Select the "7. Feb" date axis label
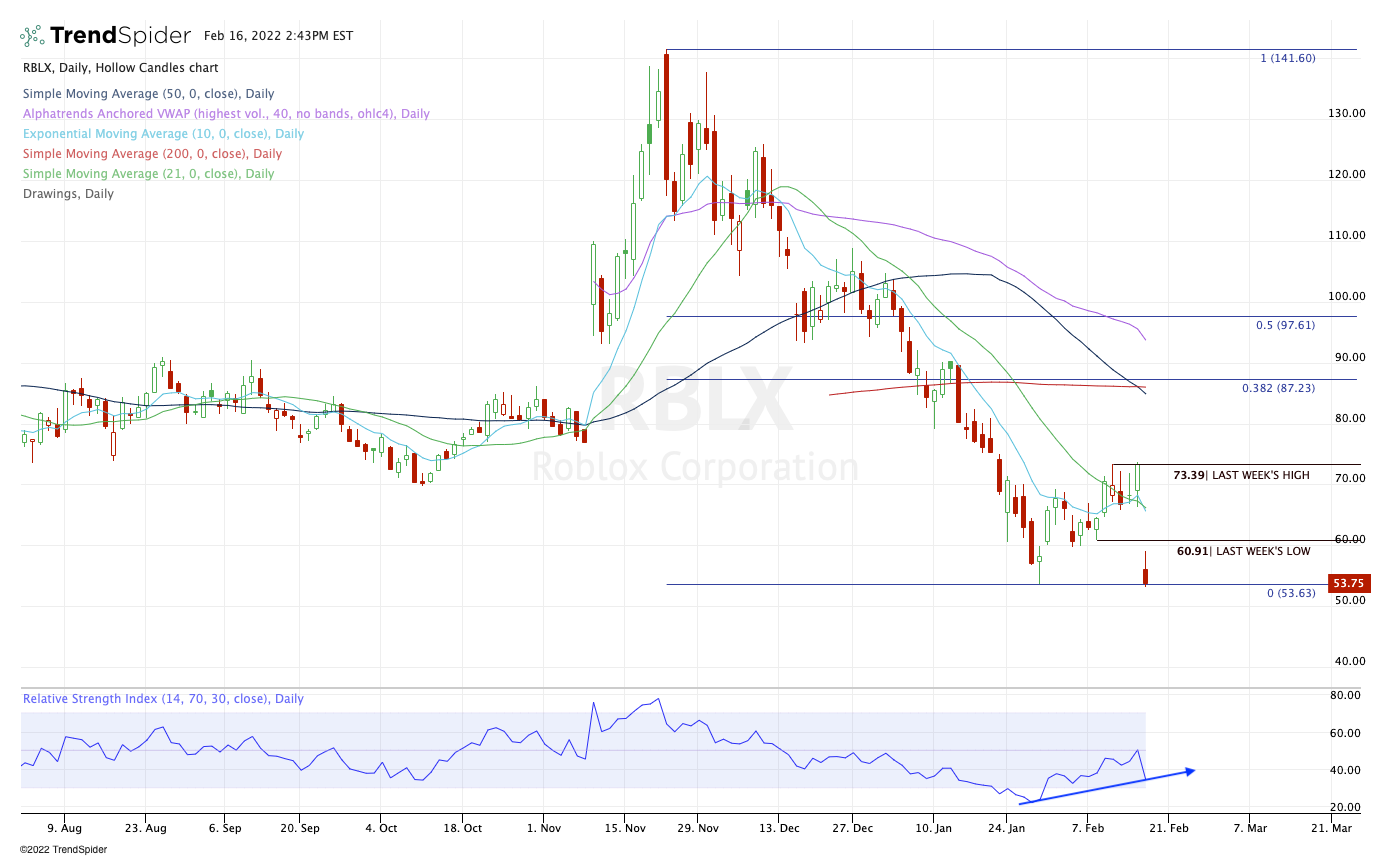This screenshot has width=1391, height=859. [x=1088, y=828]
